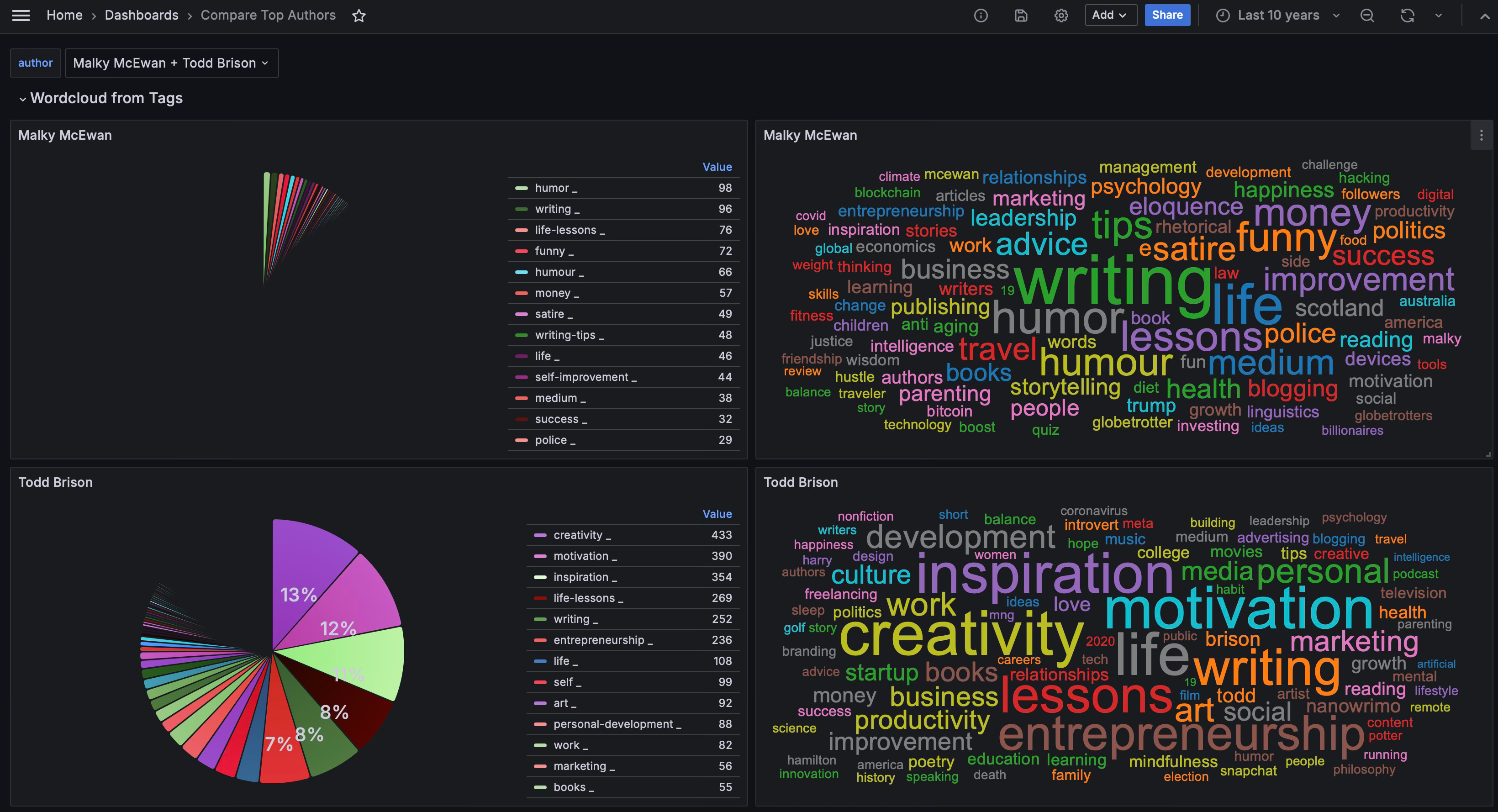Click word 'scotland' in Malky wordcloud

[1339, 308]
